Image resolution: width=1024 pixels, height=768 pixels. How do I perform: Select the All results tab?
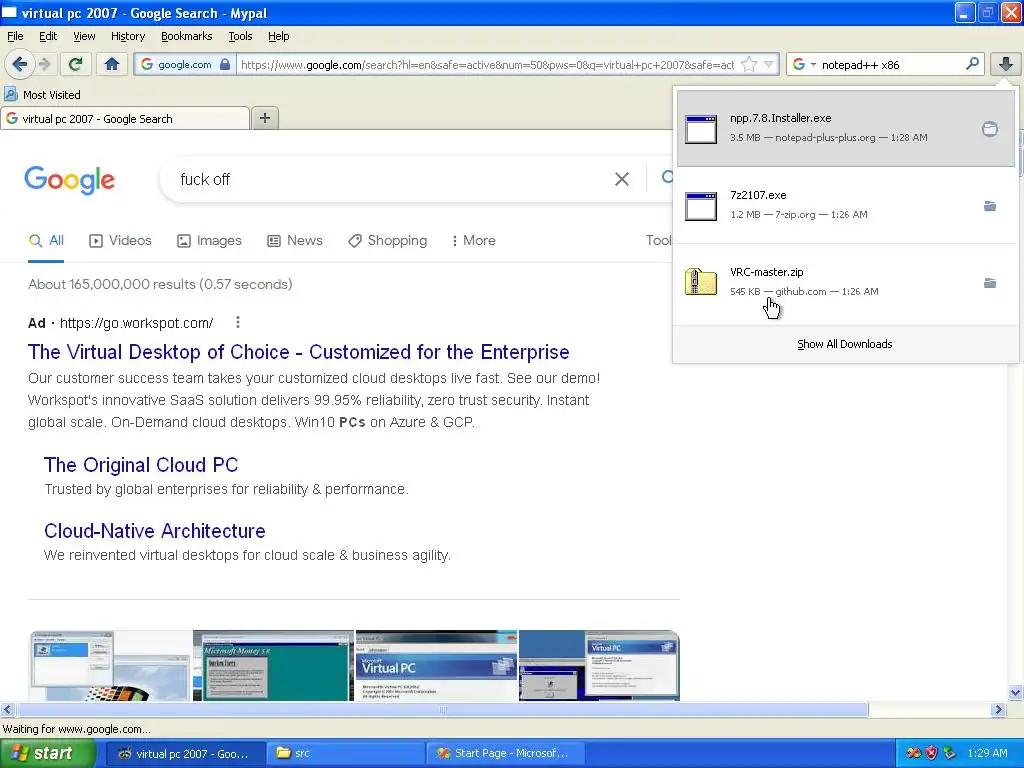[x=46, y=240]
